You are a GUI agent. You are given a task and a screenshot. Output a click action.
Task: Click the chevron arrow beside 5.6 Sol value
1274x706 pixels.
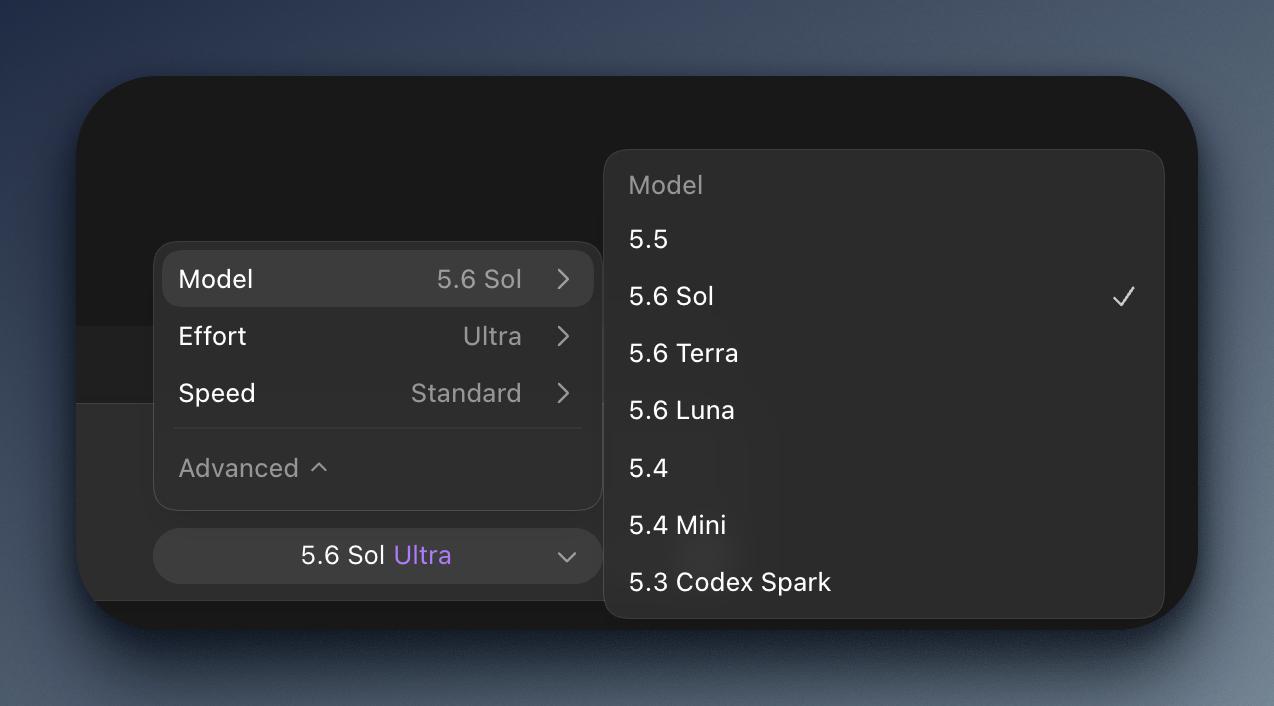pos(564,279)
